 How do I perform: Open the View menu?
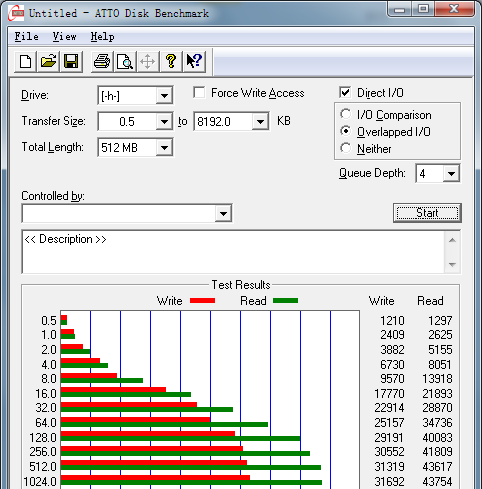64,37
